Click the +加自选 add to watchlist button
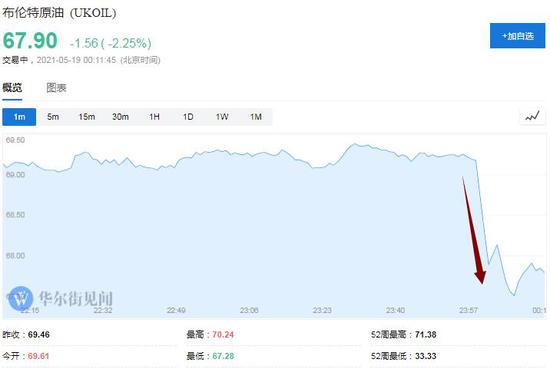This screenshot has width=550, height=369. [x=517, y=36]
